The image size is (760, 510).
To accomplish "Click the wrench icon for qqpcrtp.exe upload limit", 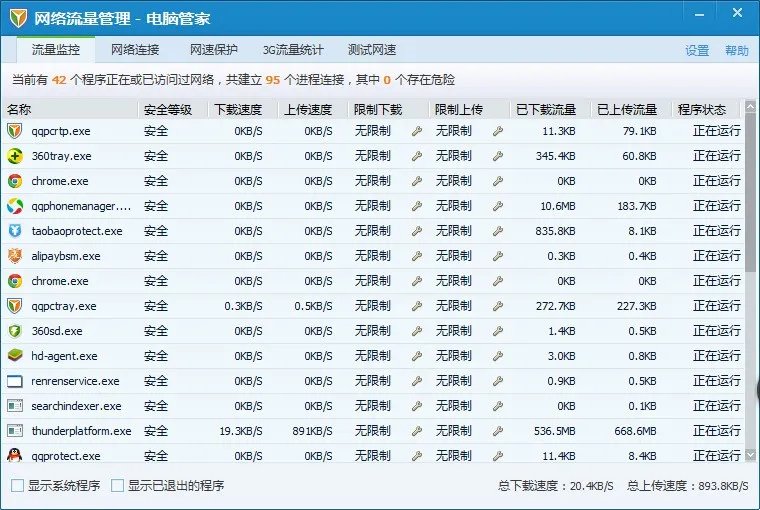I will pyautogui.click(x=497, y=131).
